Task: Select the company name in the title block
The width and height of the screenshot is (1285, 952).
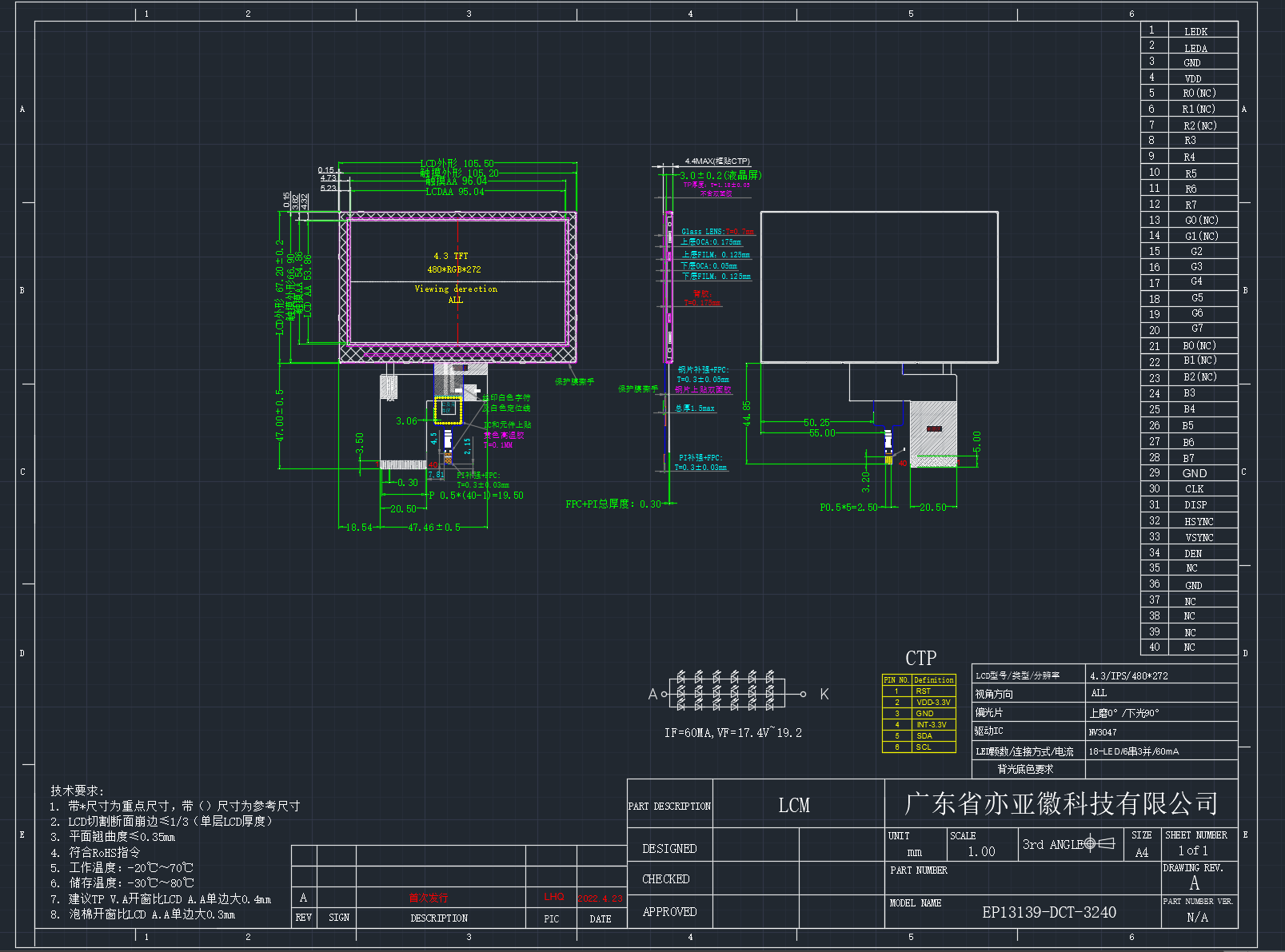Action: pos(1061,803)
